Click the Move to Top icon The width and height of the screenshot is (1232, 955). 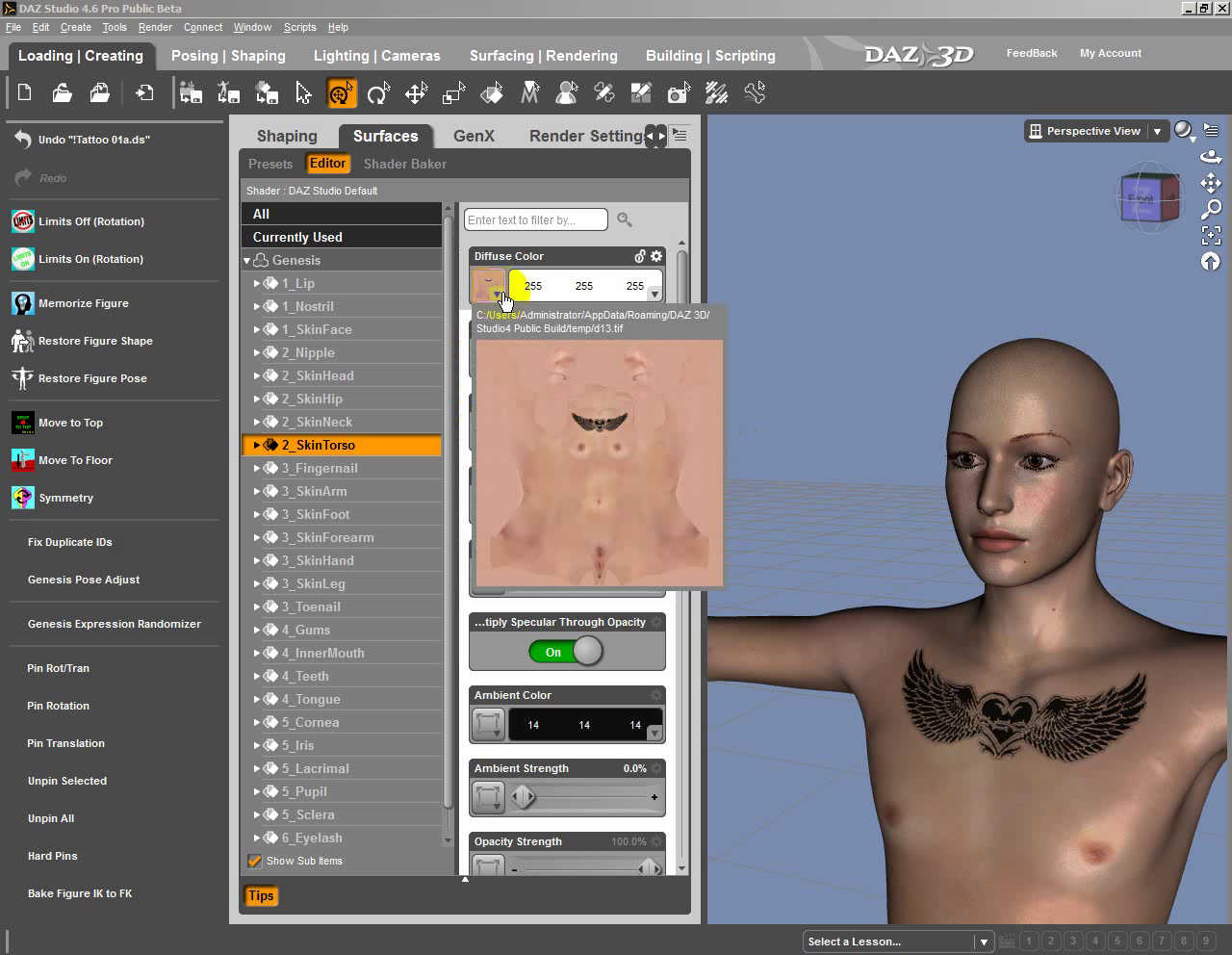(x=23, y=423)
